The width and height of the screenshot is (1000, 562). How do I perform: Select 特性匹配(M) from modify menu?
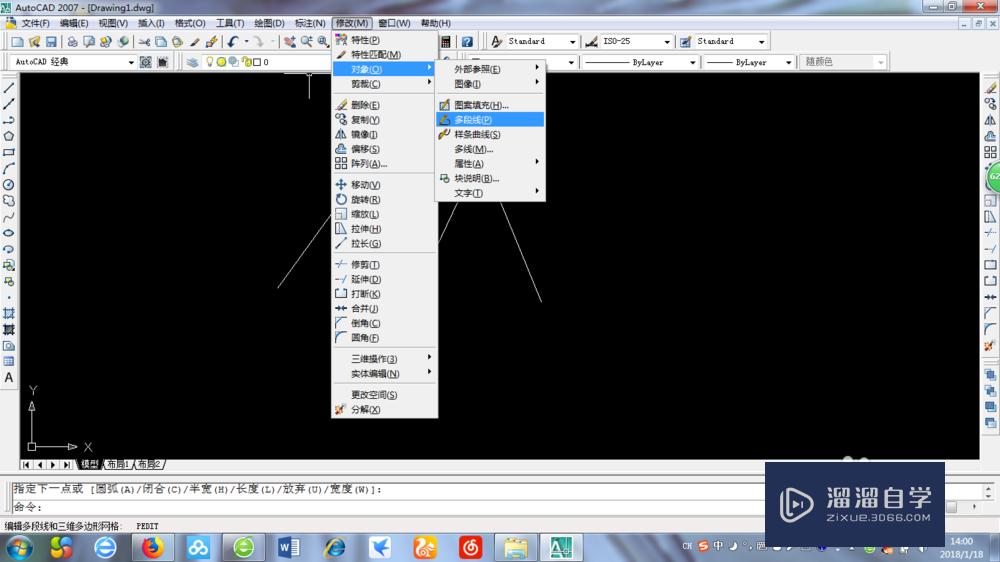click(x=385, y=54)
